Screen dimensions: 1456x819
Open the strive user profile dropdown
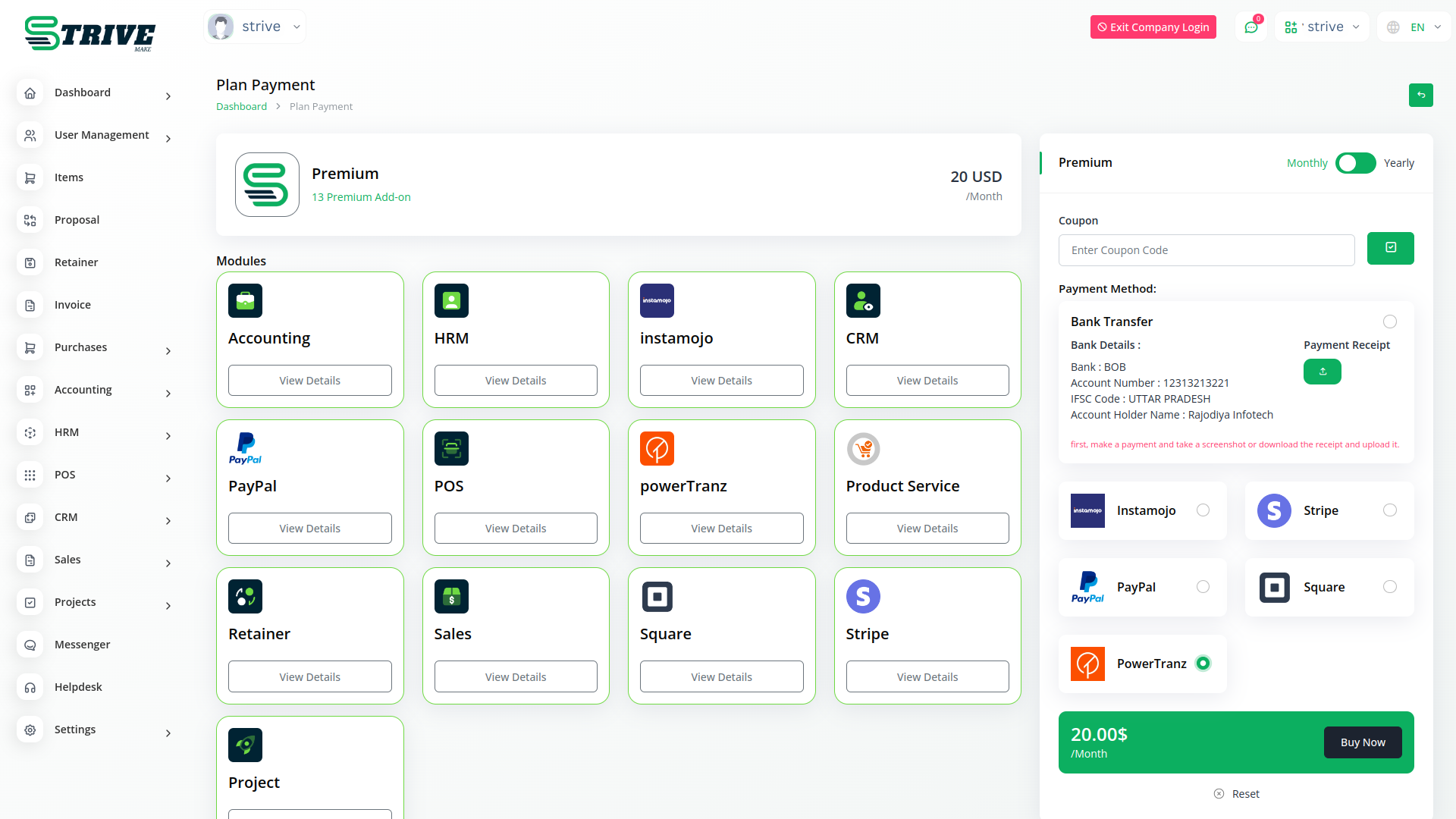point(256,27)
